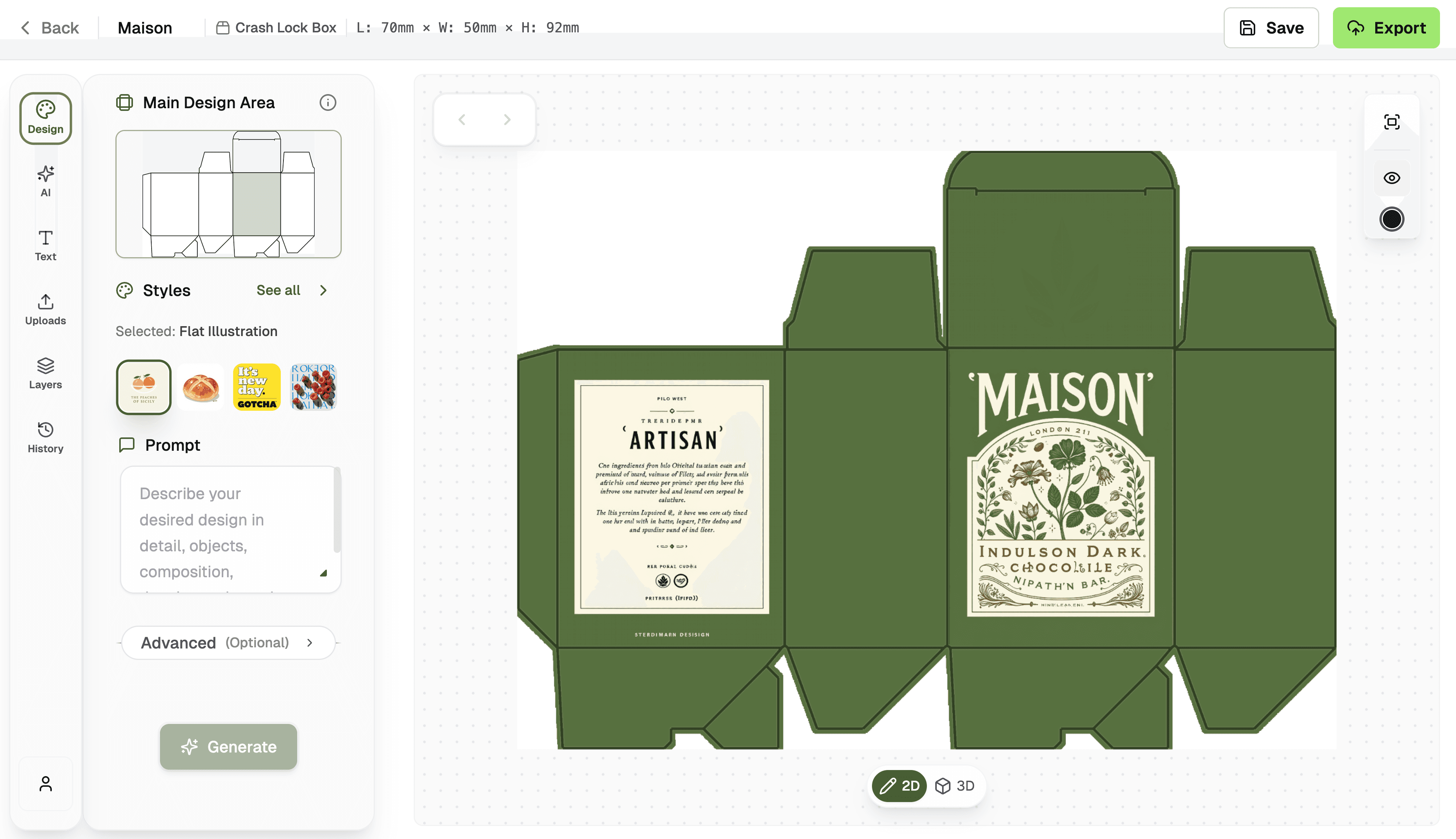Click the fit-to-screen icon
1456x839 pixels.
point(1392,122)
